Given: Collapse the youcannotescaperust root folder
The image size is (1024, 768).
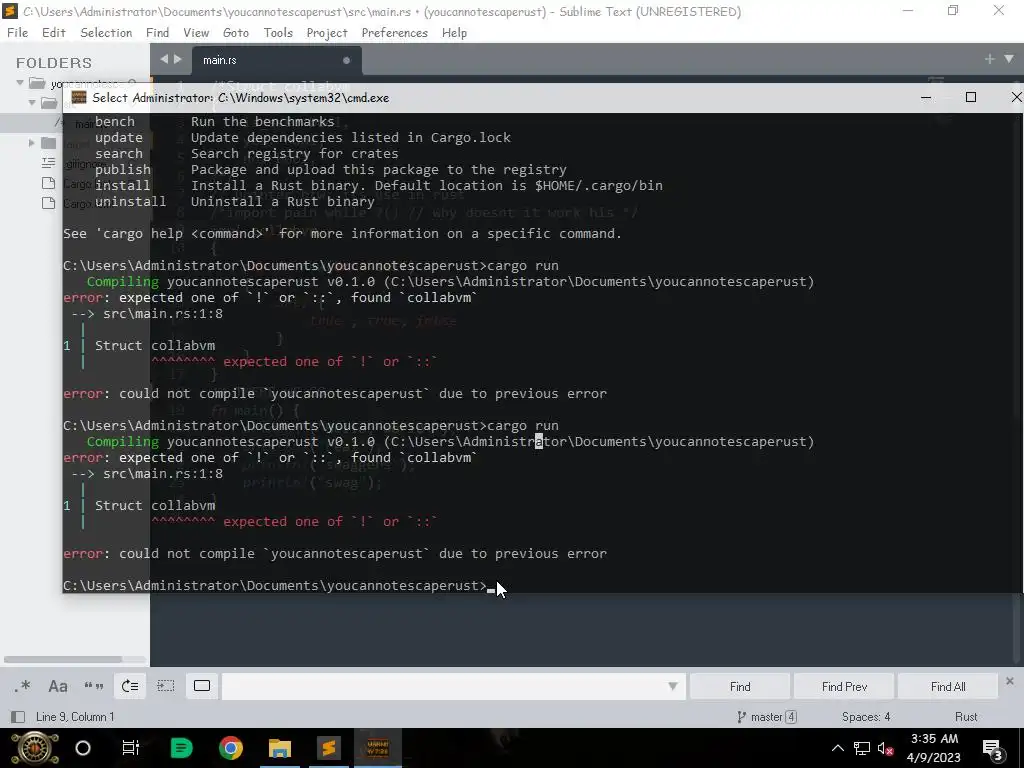Looking at the screenshot, I should click(x=20, y=83).
